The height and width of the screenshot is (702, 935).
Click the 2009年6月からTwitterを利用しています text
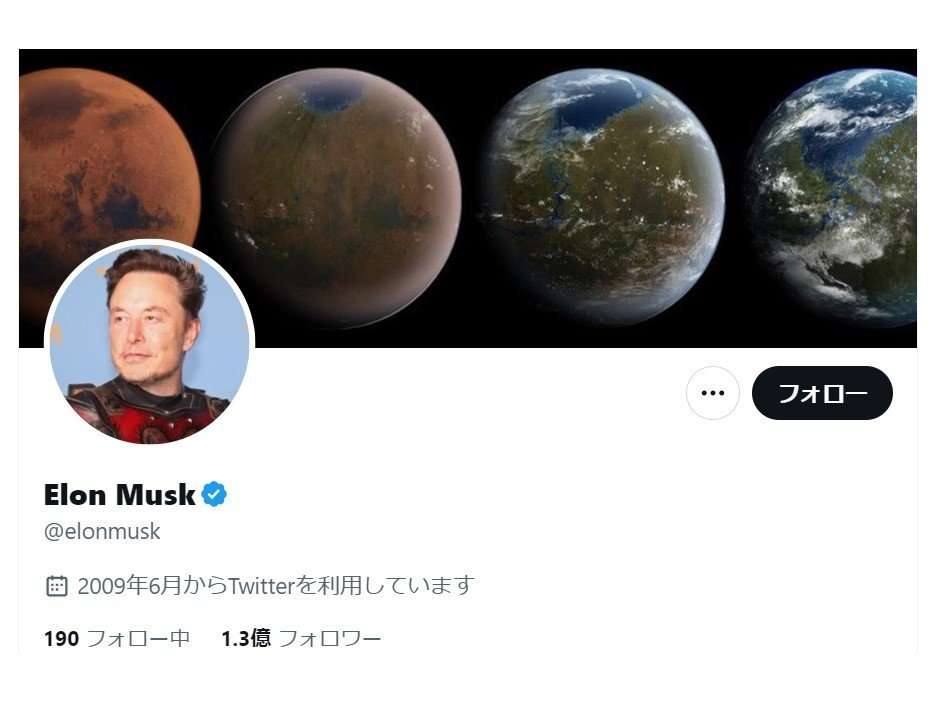[276, 586]
